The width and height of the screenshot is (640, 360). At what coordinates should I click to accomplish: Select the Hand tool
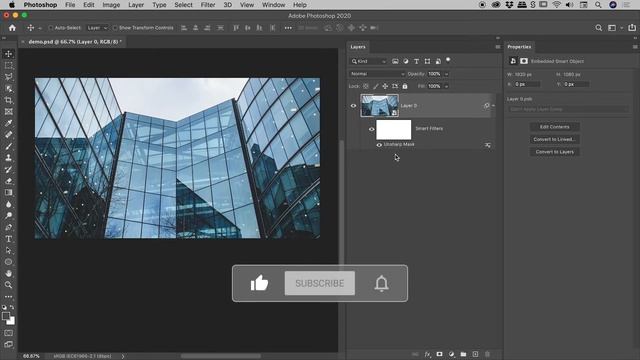[x=8, y=273]
